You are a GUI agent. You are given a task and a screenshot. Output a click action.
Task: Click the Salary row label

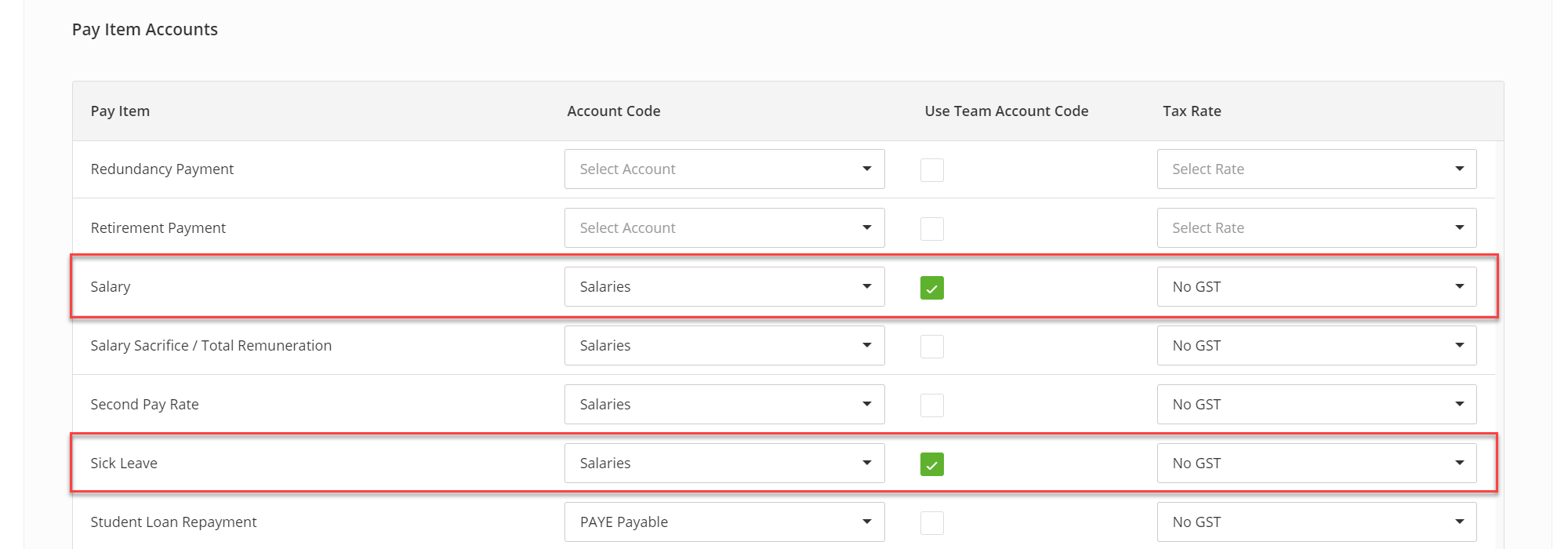pos(111,287)
